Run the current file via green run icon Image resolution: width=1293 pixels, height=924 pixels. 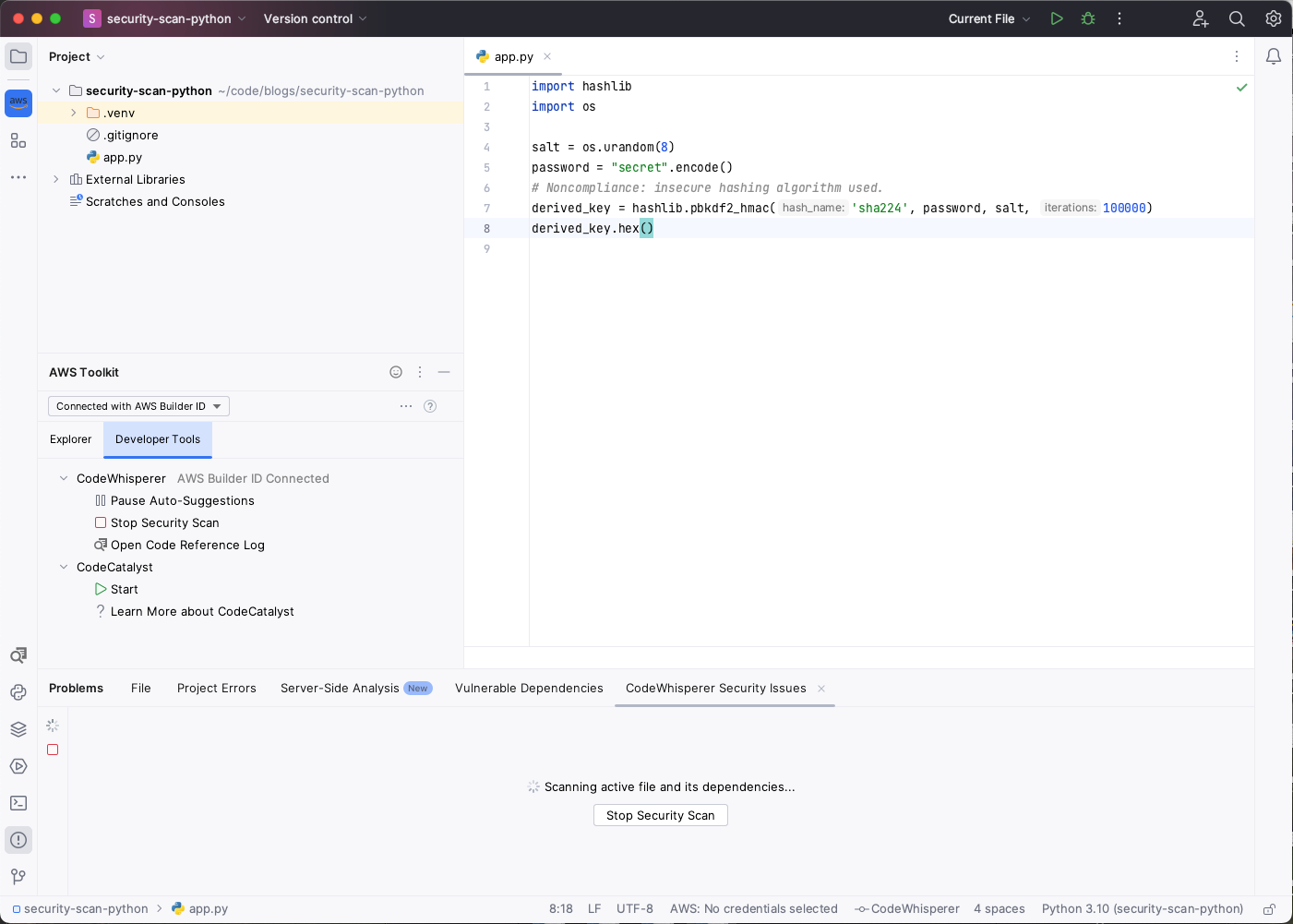coord(1057,18)
